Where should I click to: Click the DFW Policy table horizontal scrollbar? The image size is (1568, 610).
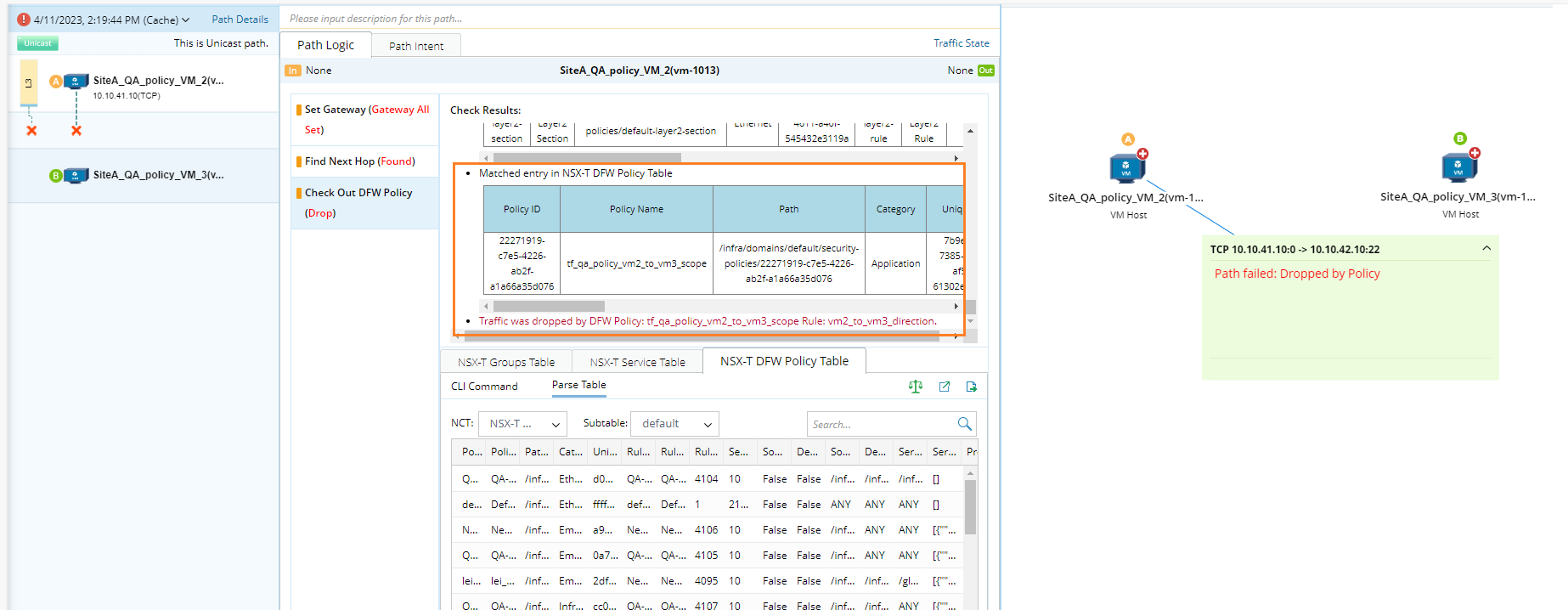549,306
